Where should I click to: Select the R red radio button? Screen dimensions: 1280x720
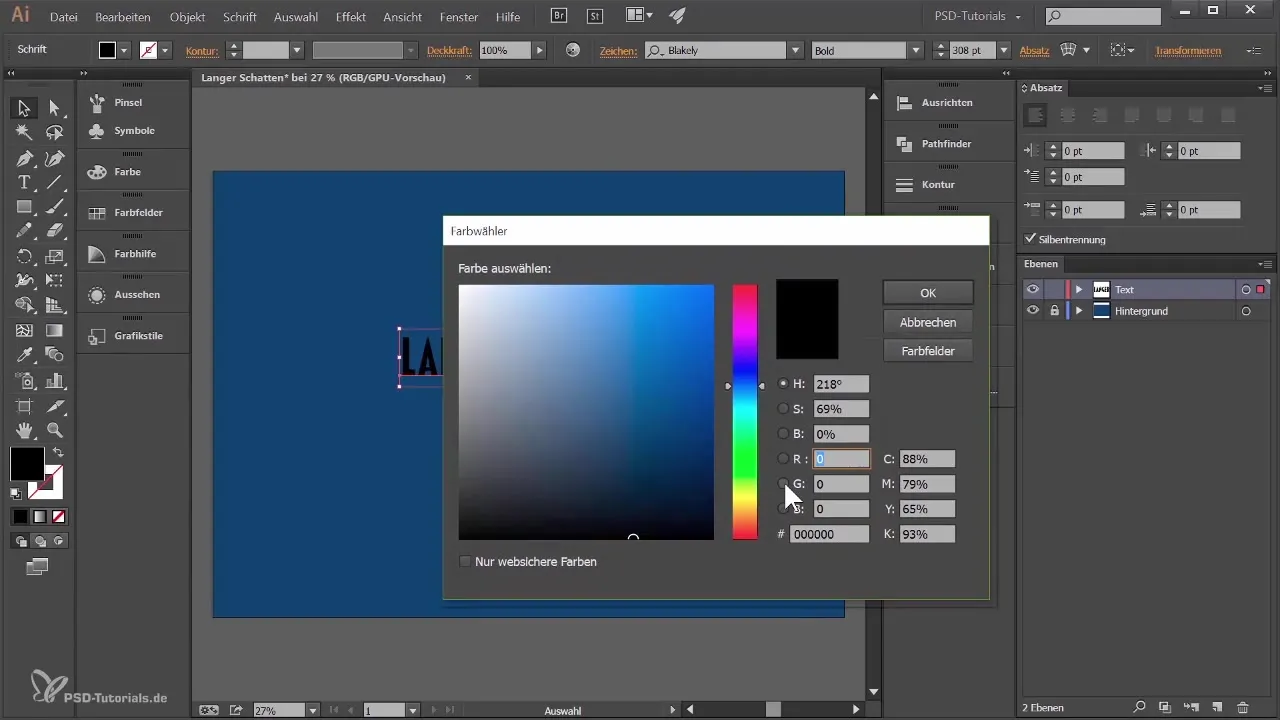[783, 458]
